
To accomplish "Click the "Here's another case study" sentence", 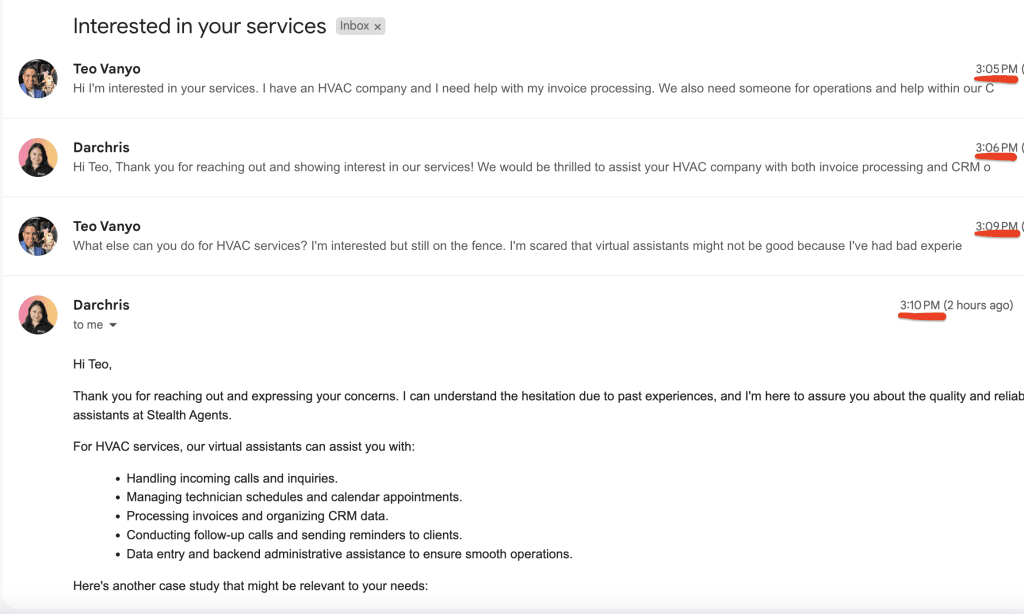I will [250, 585].
